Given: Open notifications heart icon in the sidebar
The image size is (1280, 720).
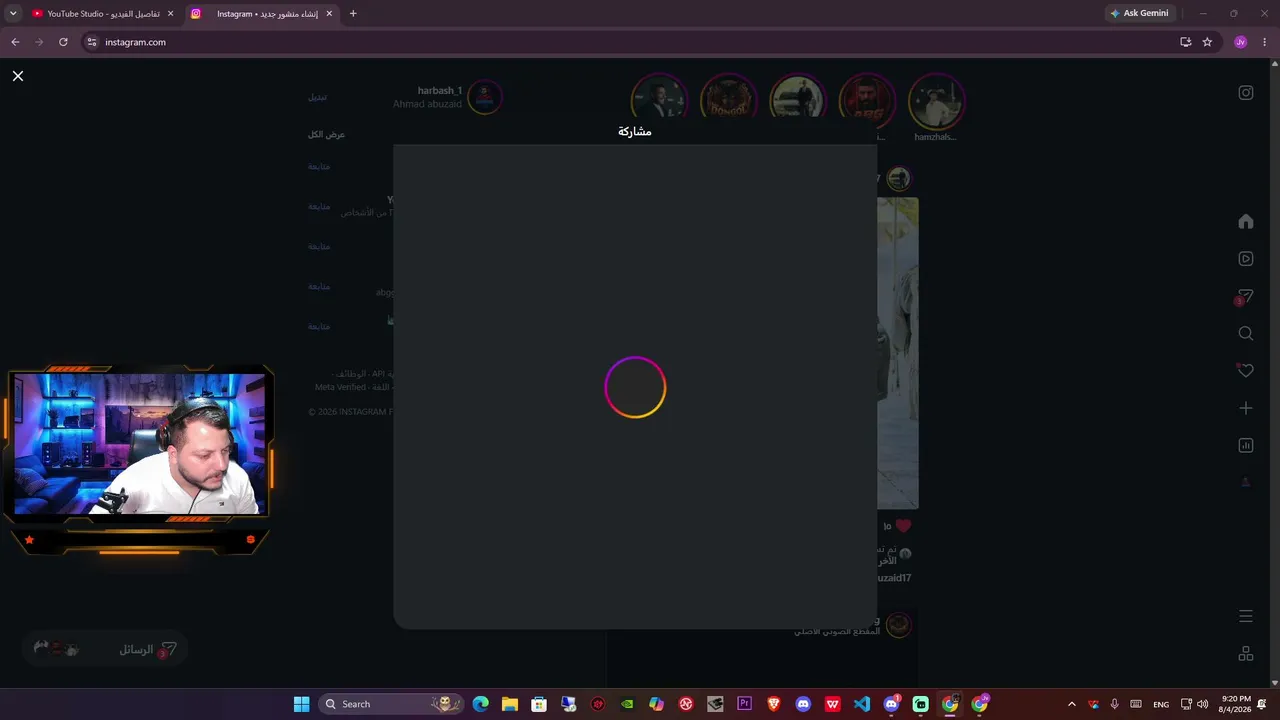Looking at the screenshot, I should tap(1245, 370).
